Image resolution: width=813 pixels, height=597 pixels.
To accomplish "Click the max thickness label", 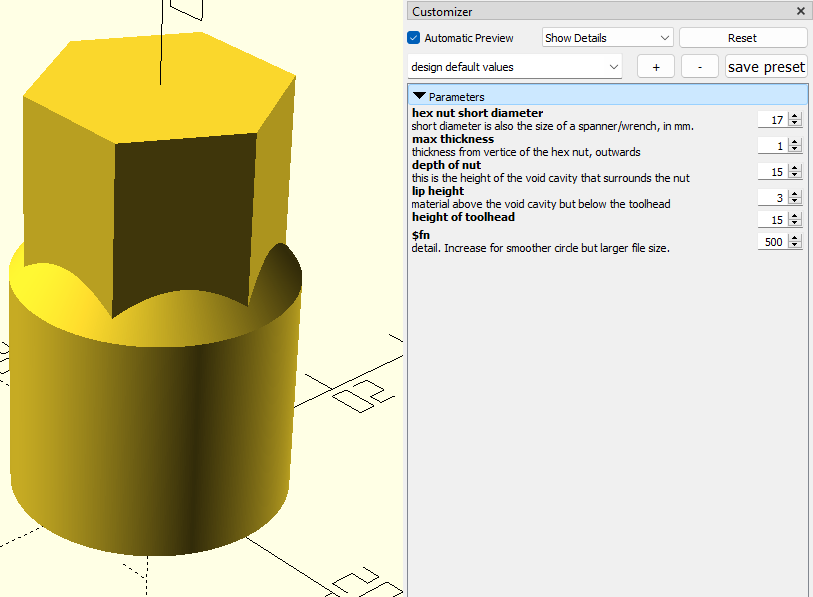I will [453, 139].
